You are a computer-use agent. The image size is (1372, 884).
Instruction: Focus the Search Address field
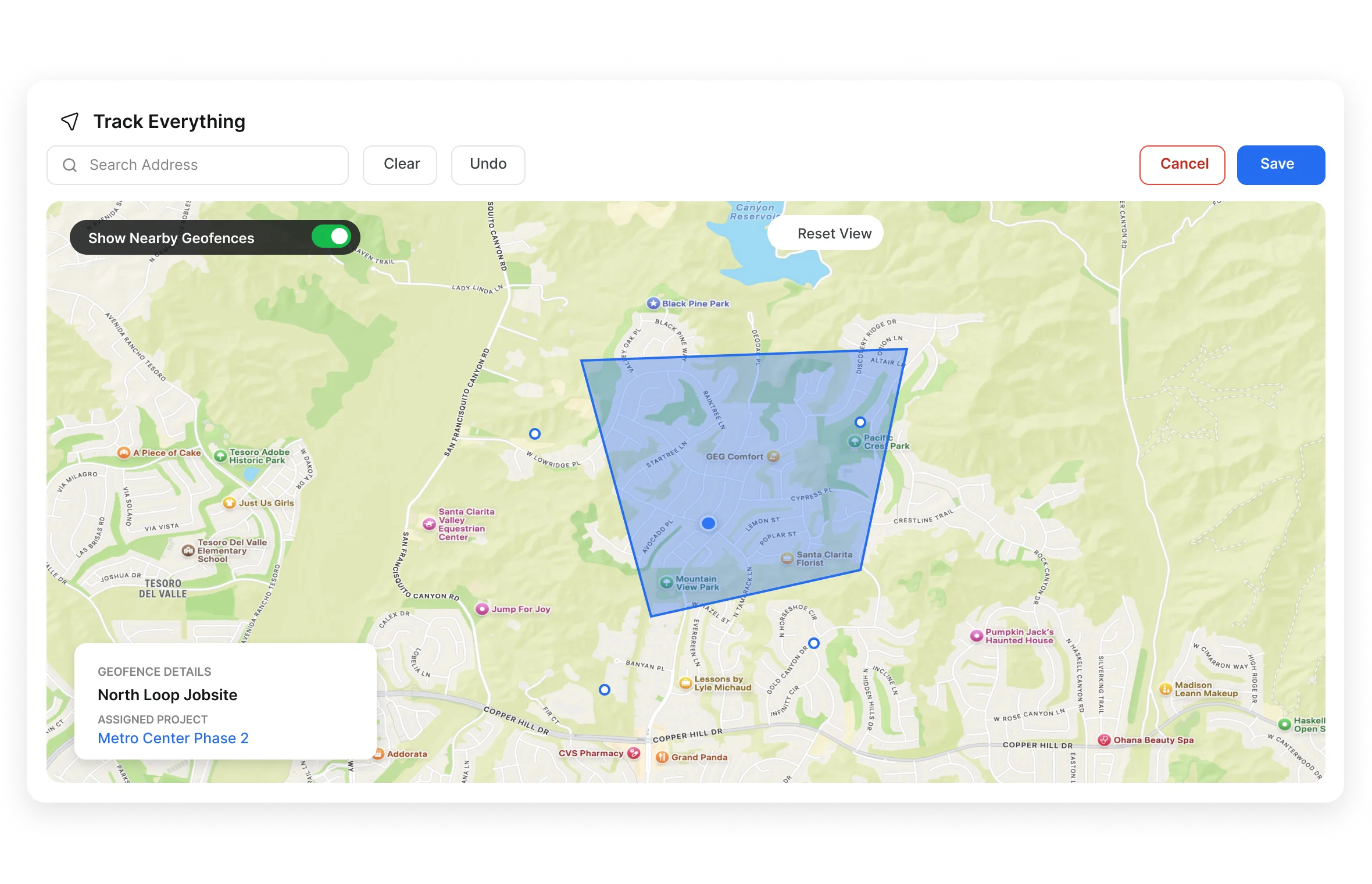198,165
